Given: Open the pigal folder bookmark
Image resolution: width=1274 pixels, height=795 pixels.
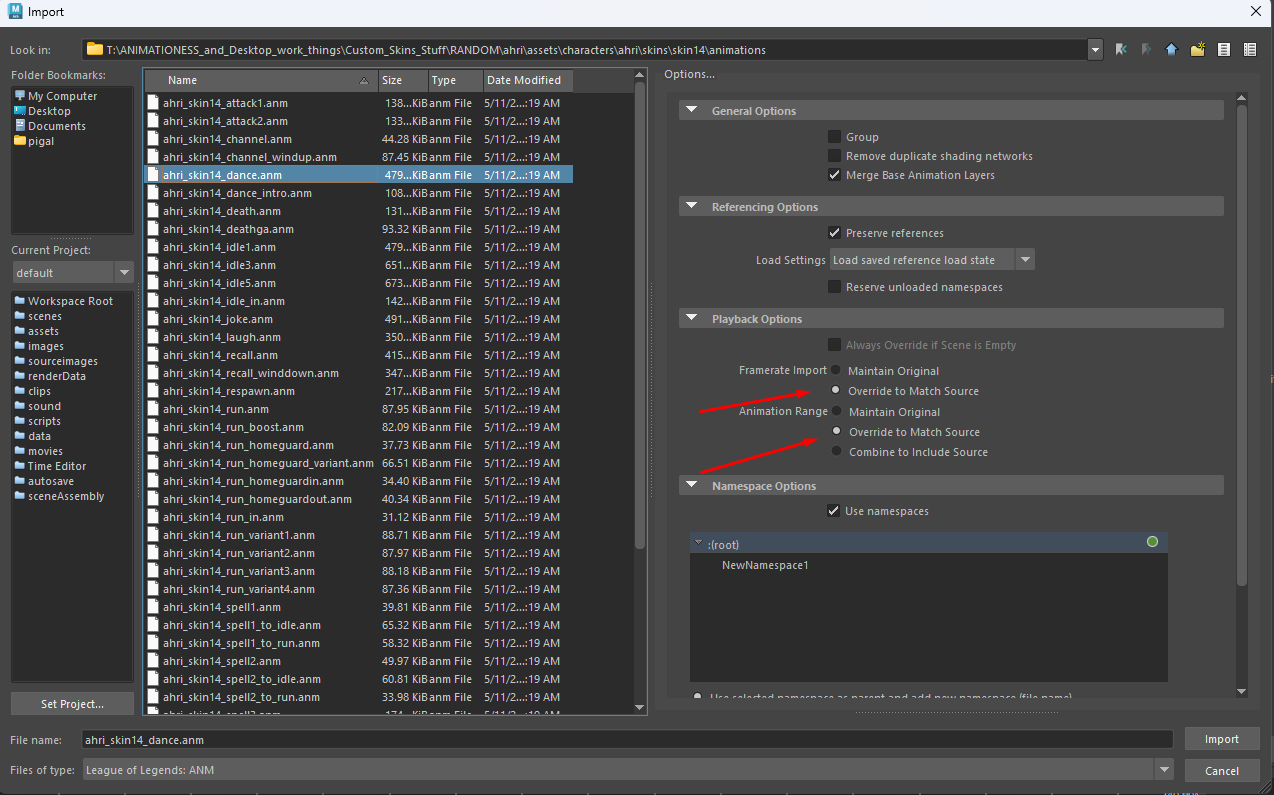Looking at the screenshot, I should coord(41,141).
